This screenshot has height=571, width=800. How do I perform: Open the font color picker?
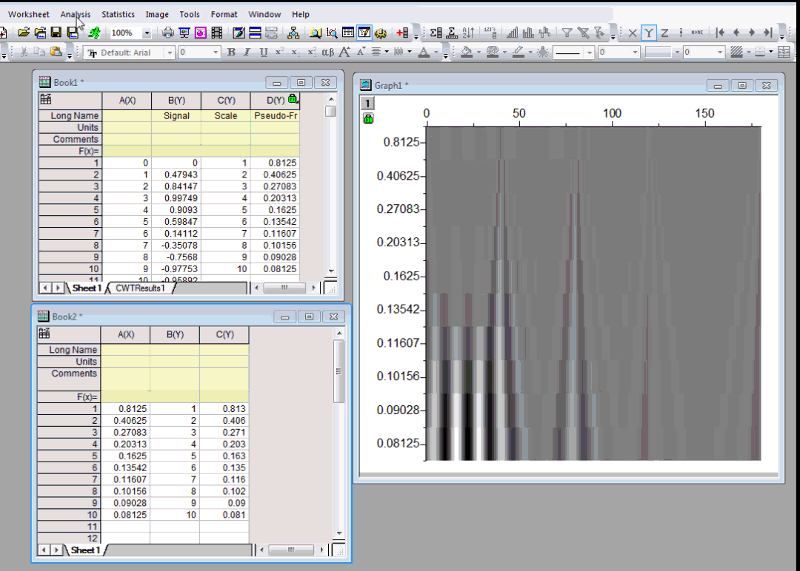pyautogui.click(x=426, y=52)
